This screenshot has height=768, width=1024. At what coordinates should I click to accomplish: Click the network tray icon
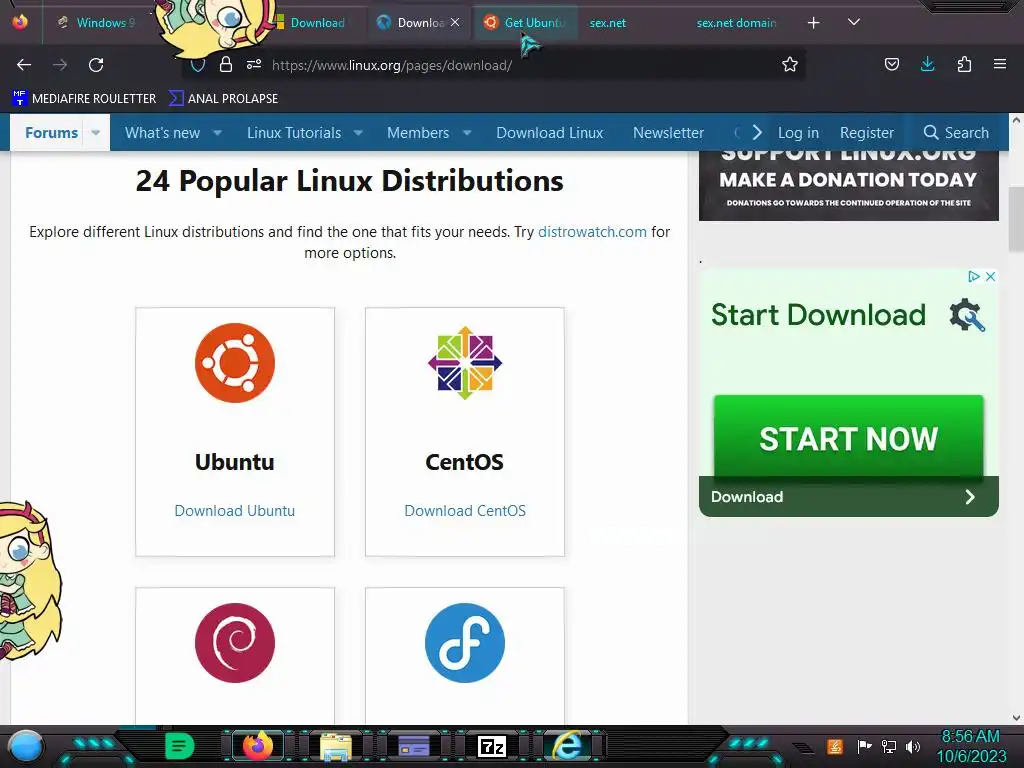(889, 746)
